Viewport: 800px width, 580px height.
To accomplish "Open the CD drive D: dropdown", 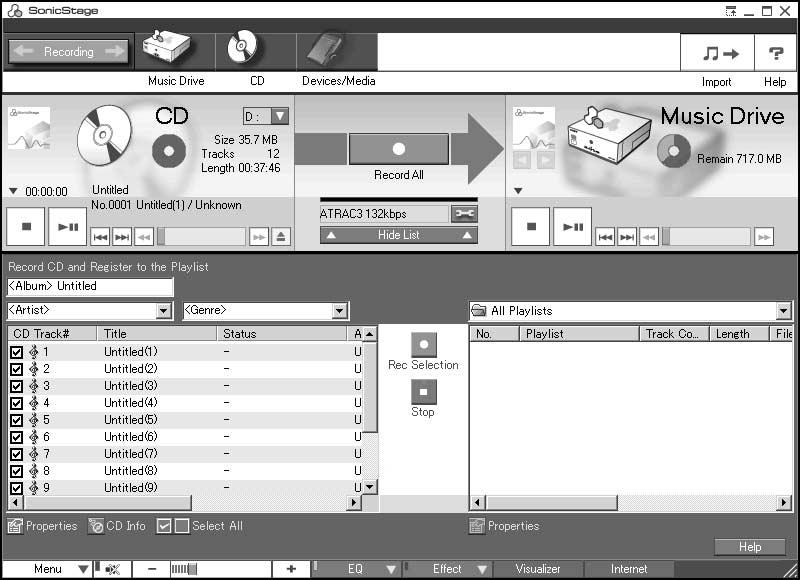I will (280, 116).
